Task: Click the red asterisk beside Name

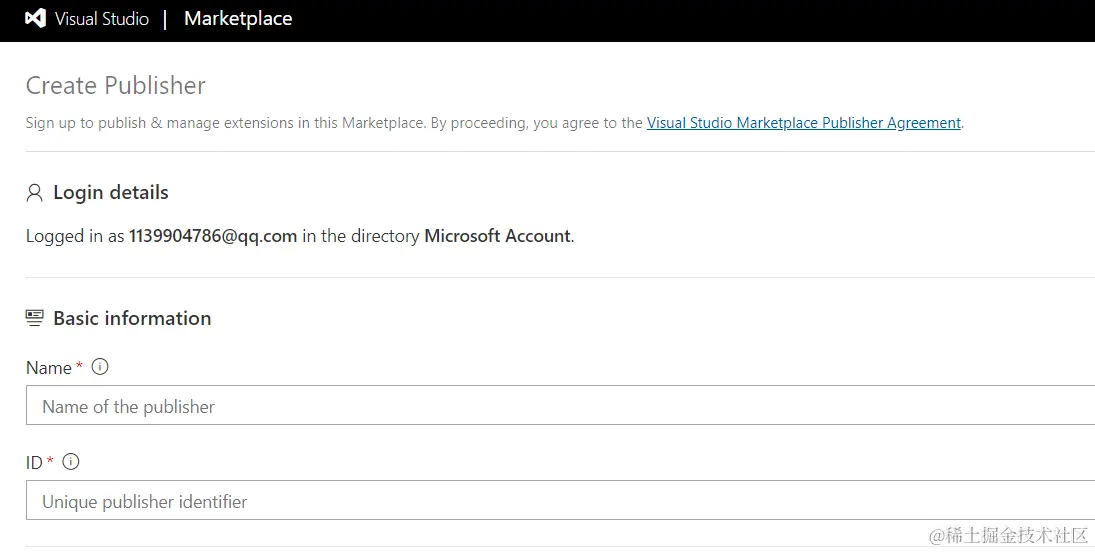Action: tap(80, 366)
